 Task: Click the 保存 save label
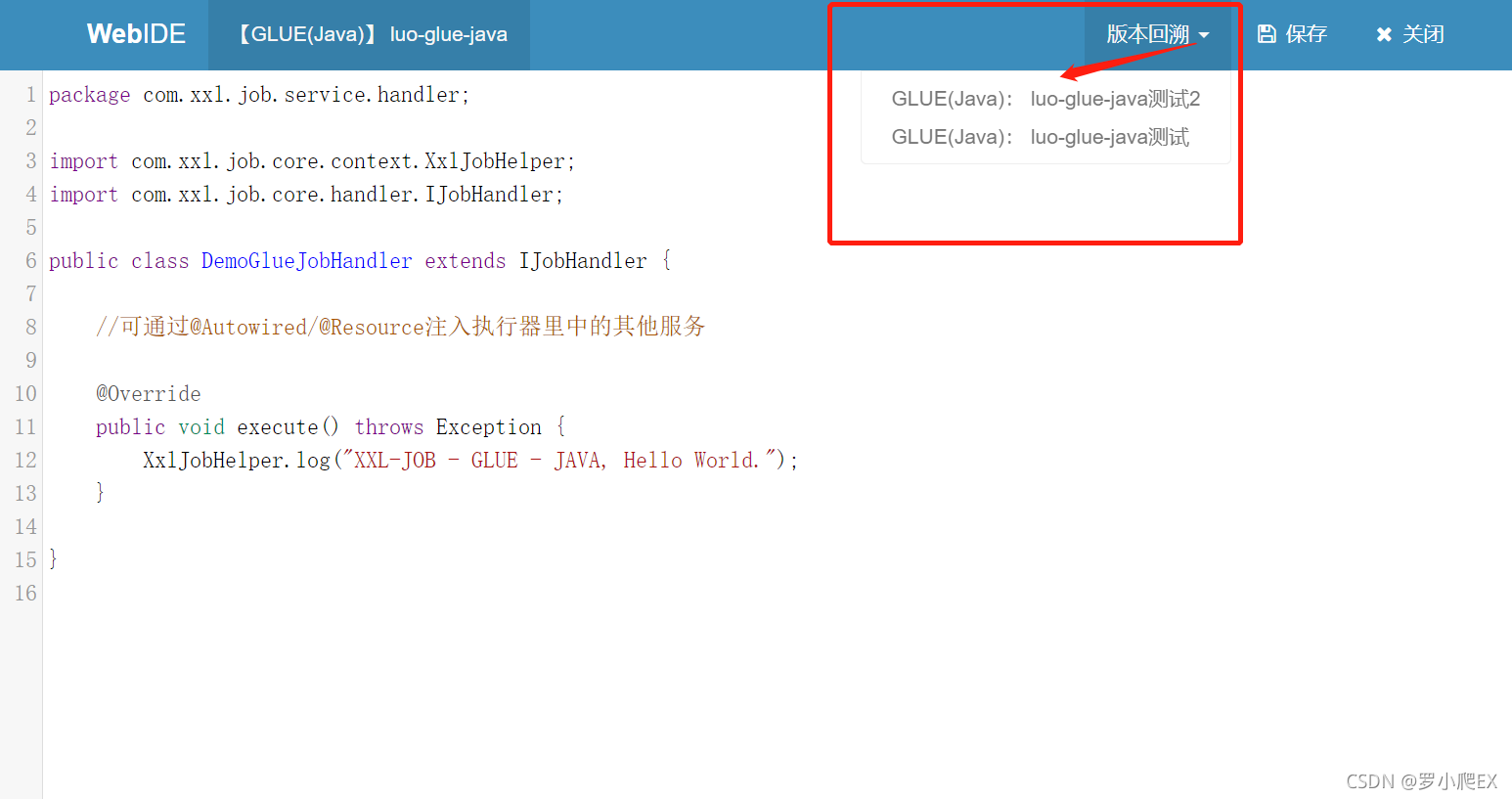coord(1307,34)
